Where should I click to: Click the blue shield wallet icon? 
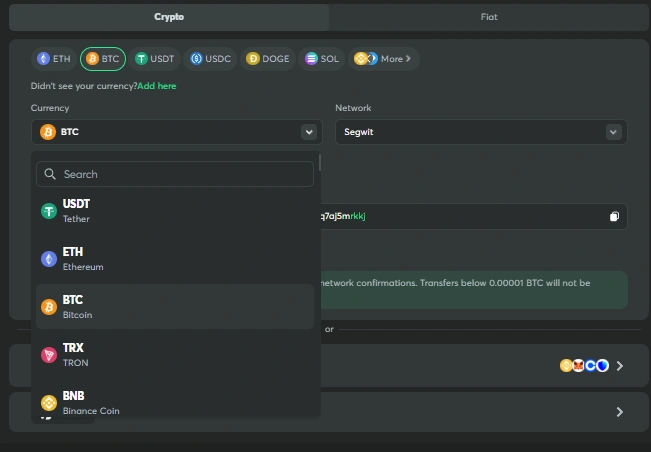pos(602,366)
